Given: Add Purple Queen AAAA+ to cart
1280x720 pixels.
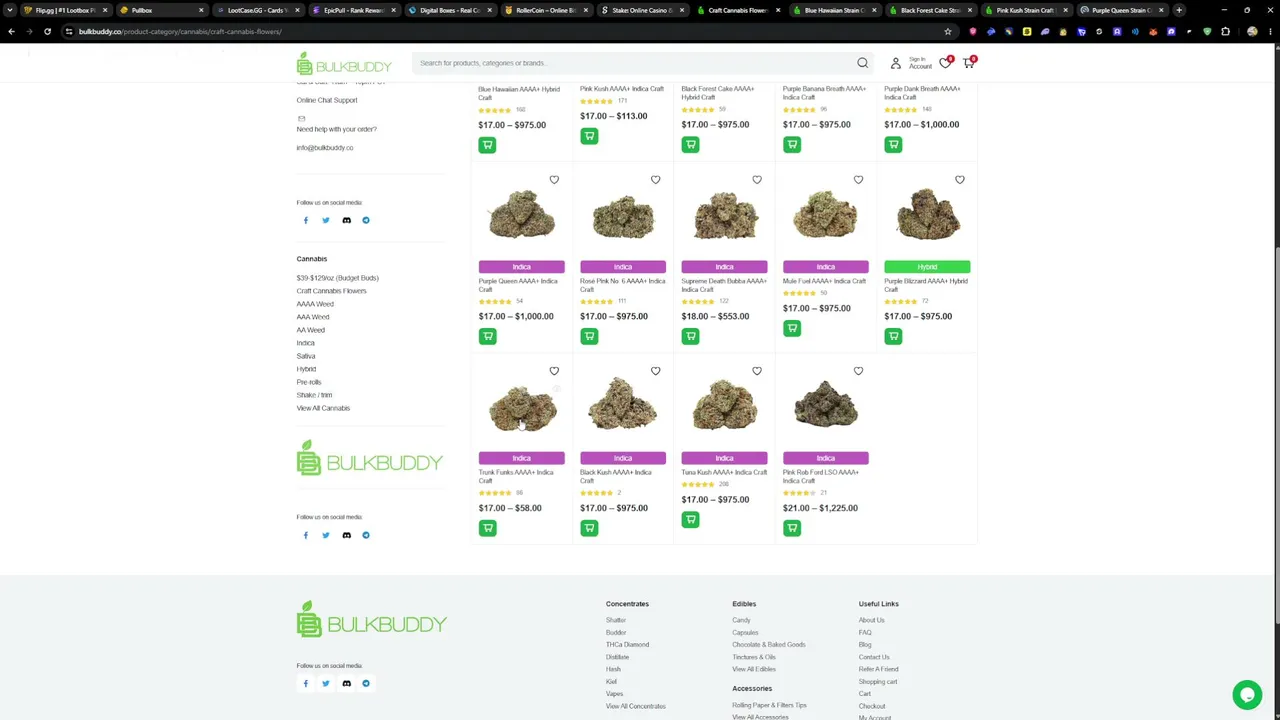Looking at the screenshot, I should [487, 336].
